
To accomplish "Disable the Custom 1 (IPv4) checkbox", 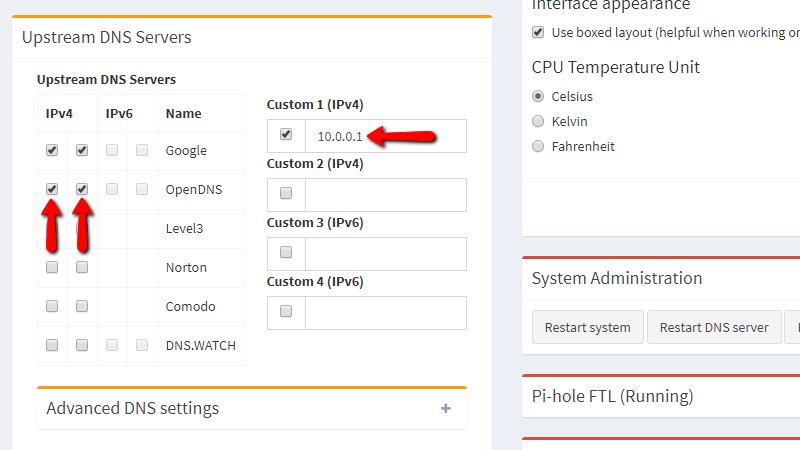I will coord(286,135).
